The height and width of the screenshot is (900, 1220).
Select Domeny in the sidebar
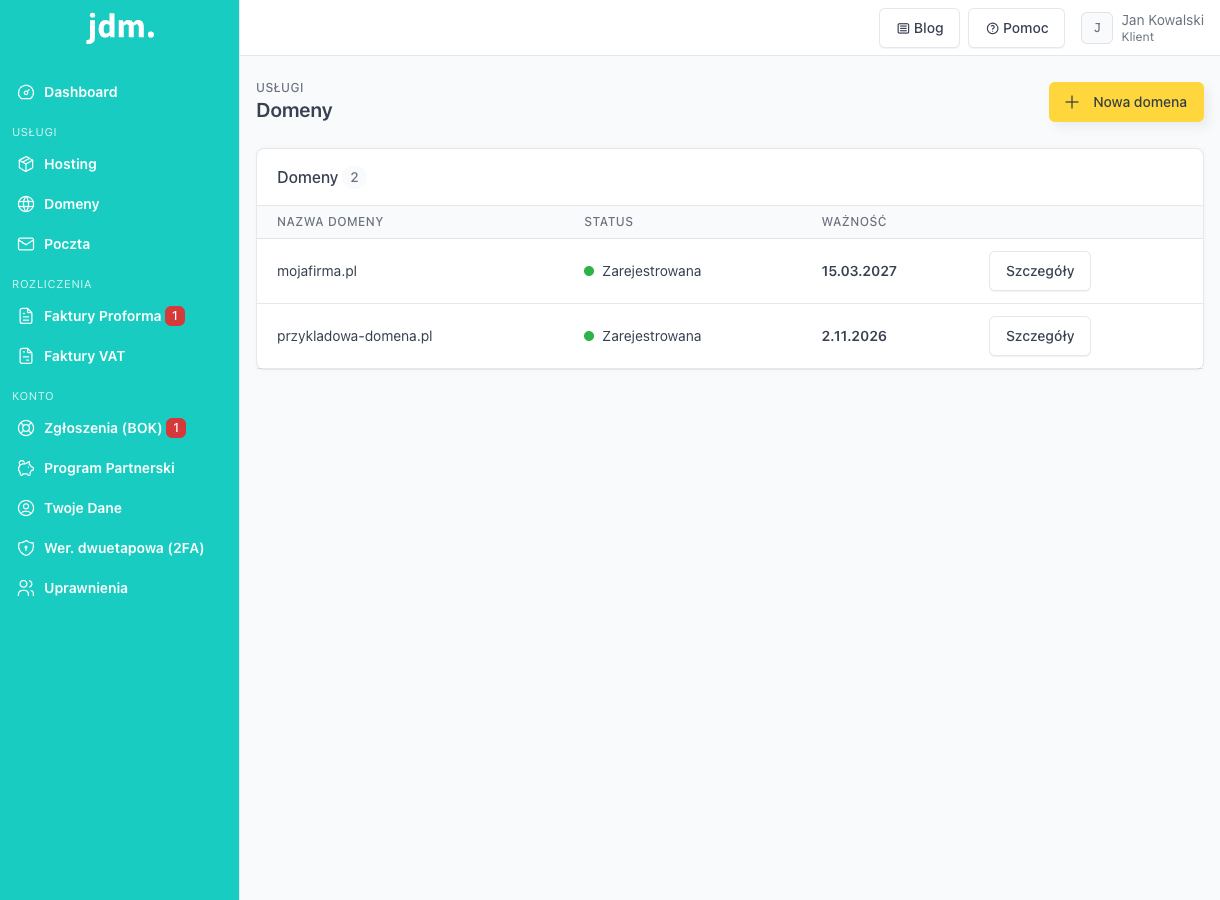point(120,204)
